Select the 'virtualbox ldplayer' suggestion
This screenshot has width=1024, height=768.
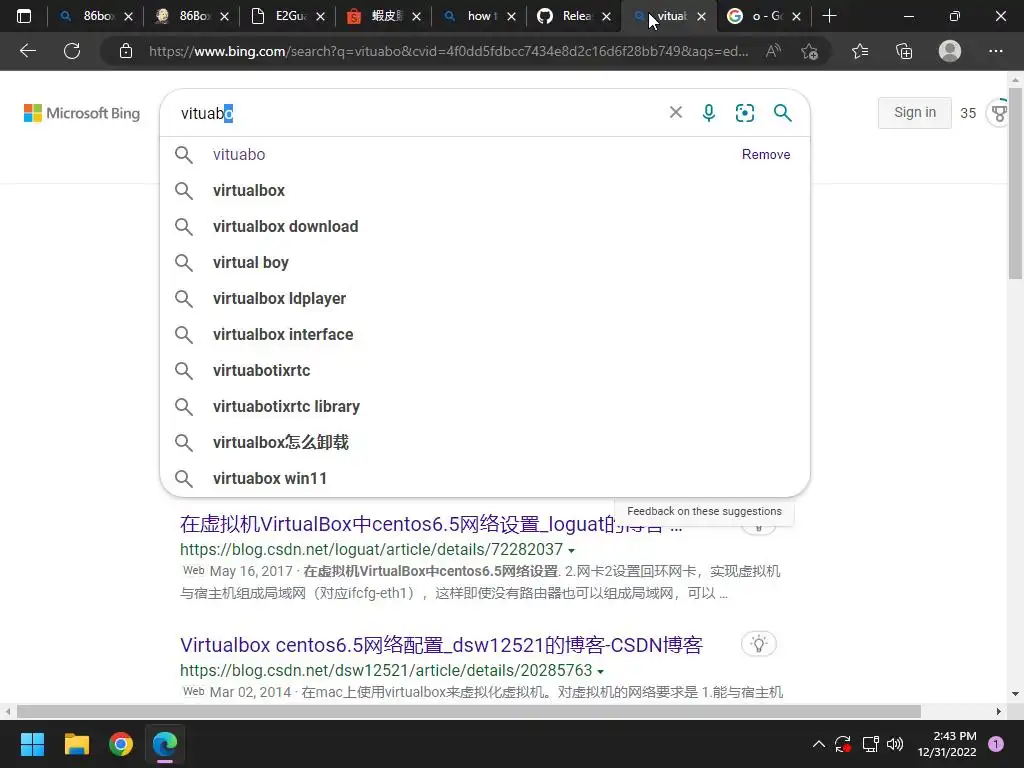(485, 298)
